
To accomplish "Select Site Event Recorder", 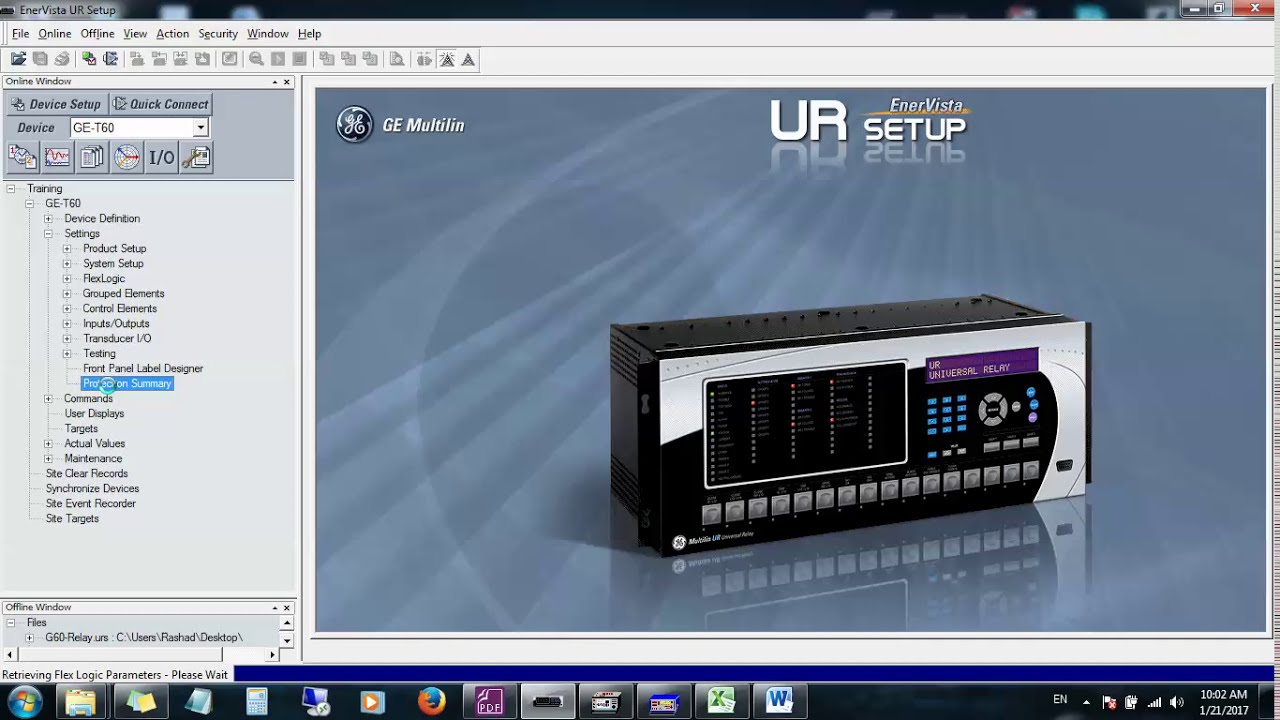I will pos(91,504).
